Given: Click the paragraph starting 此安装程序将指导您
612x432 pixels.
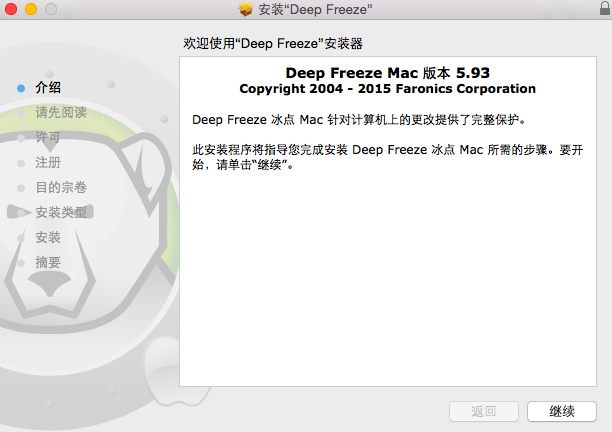Looking at the screenshot, I should click(388, 157).
